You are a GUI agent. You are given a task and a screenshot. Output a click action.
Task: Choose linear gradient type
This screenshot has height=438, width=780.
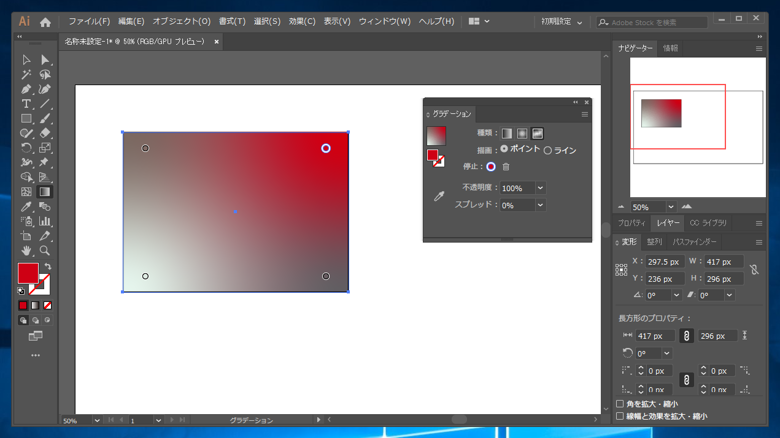point(507,133)
